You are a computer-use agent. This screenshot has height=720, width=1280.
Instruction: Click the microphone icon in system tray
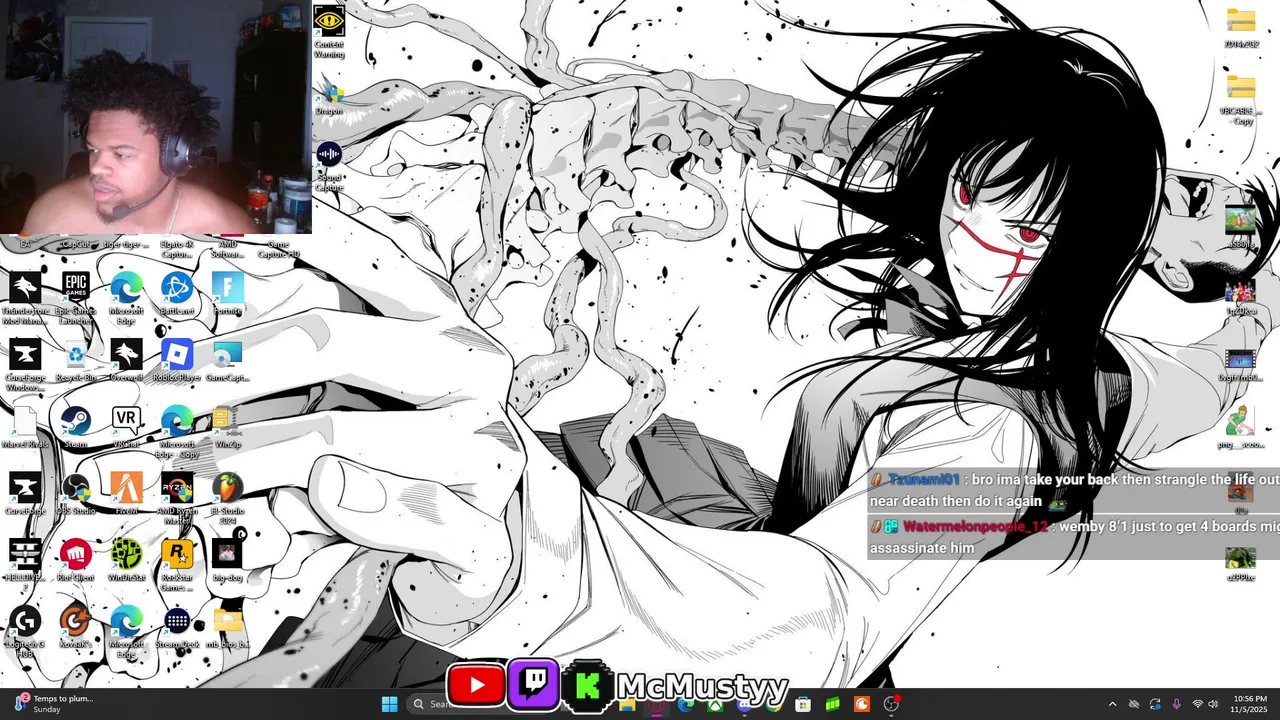point(1176,704)
